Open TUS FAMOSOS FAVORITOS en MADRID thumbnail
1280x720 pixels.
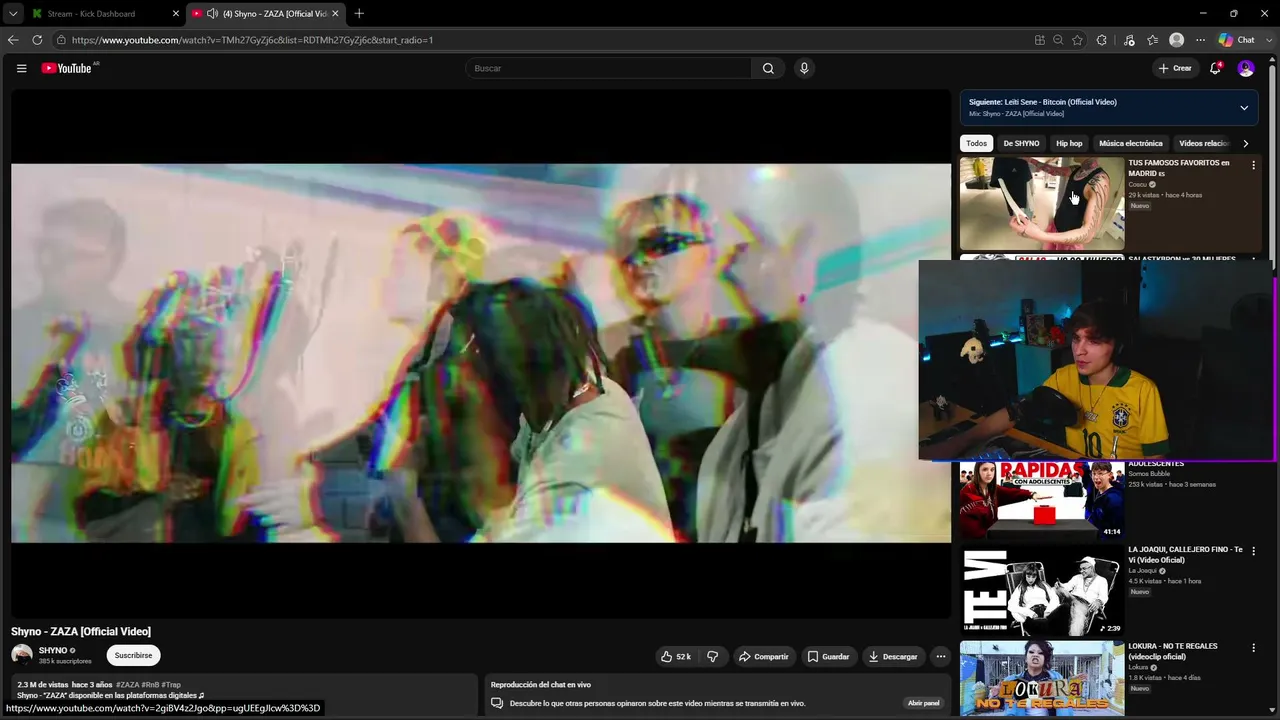click(x=1042, y=203)
